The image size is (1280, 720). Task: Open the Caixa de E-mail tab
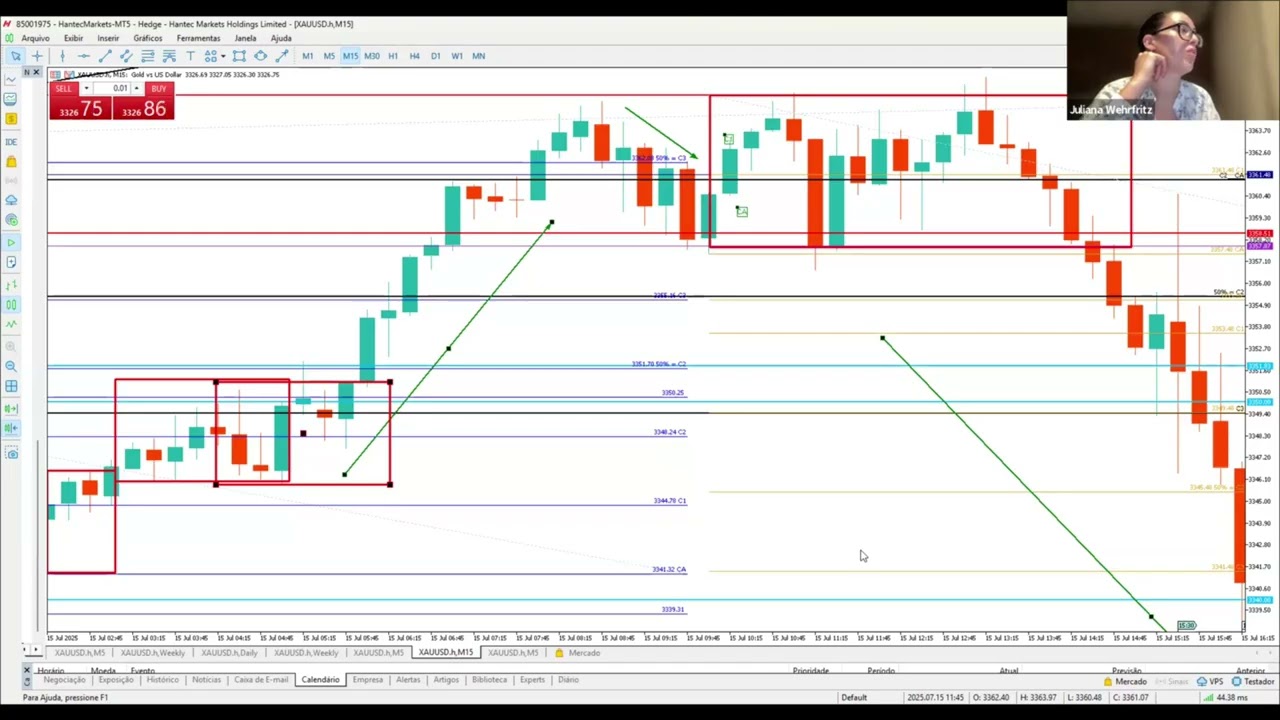click(261, 680)
